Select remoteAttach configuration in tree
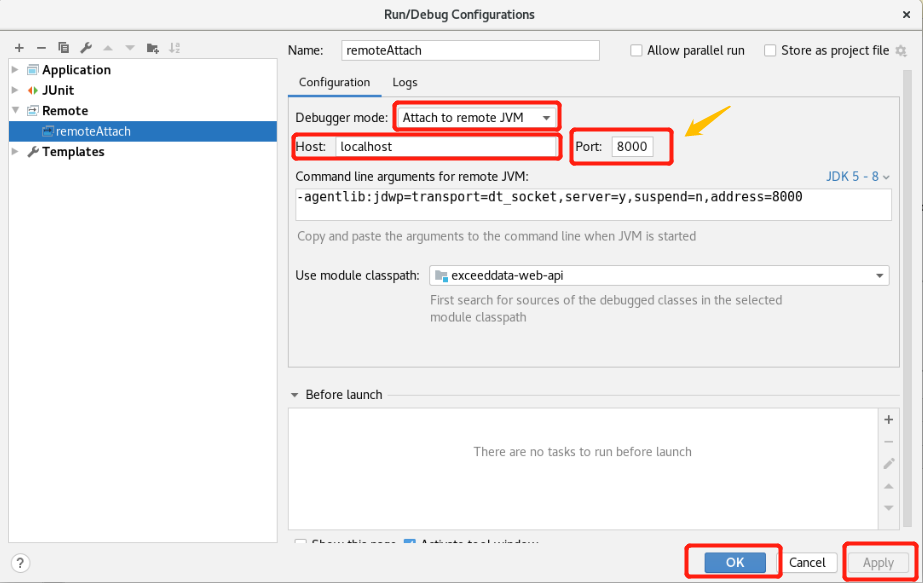The width and height of the screenshot is (923, 583). tap(143, 131)
